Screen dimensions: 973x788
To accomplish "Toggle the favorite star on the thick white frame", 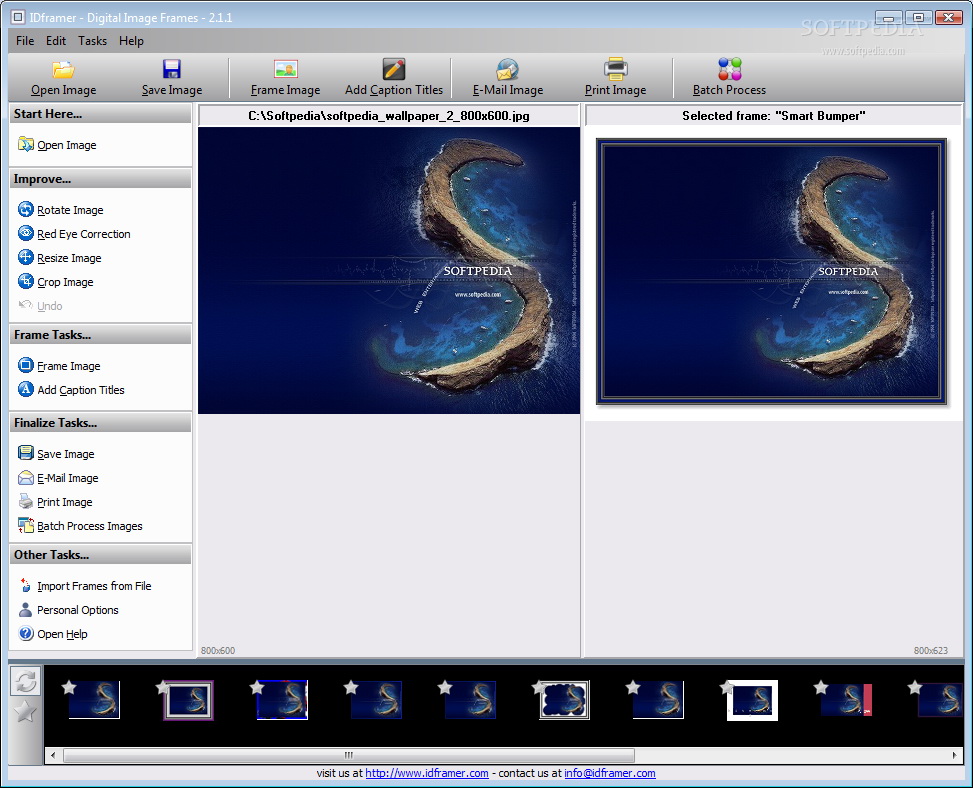I will (x=727, y=687).
